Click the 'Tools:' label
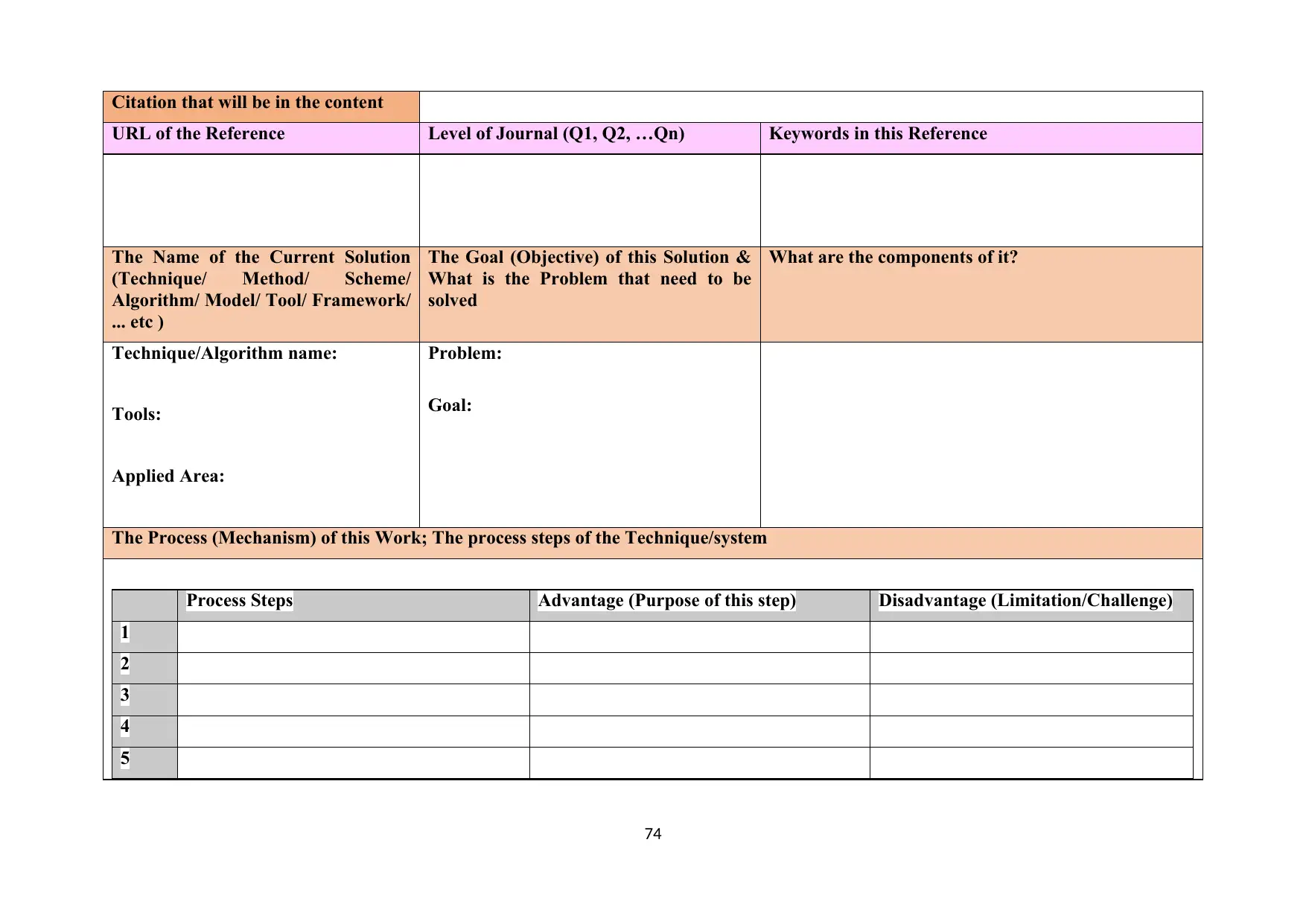Viewport: 1306px width, 924px height. pos(136,415)
